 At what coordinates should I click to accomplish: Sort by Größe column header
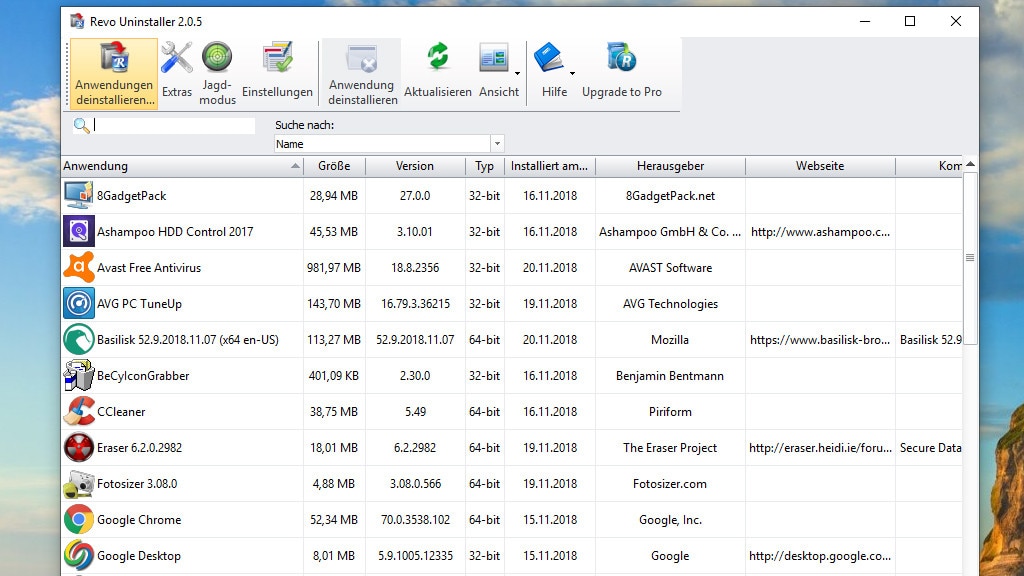click(334, 166)
